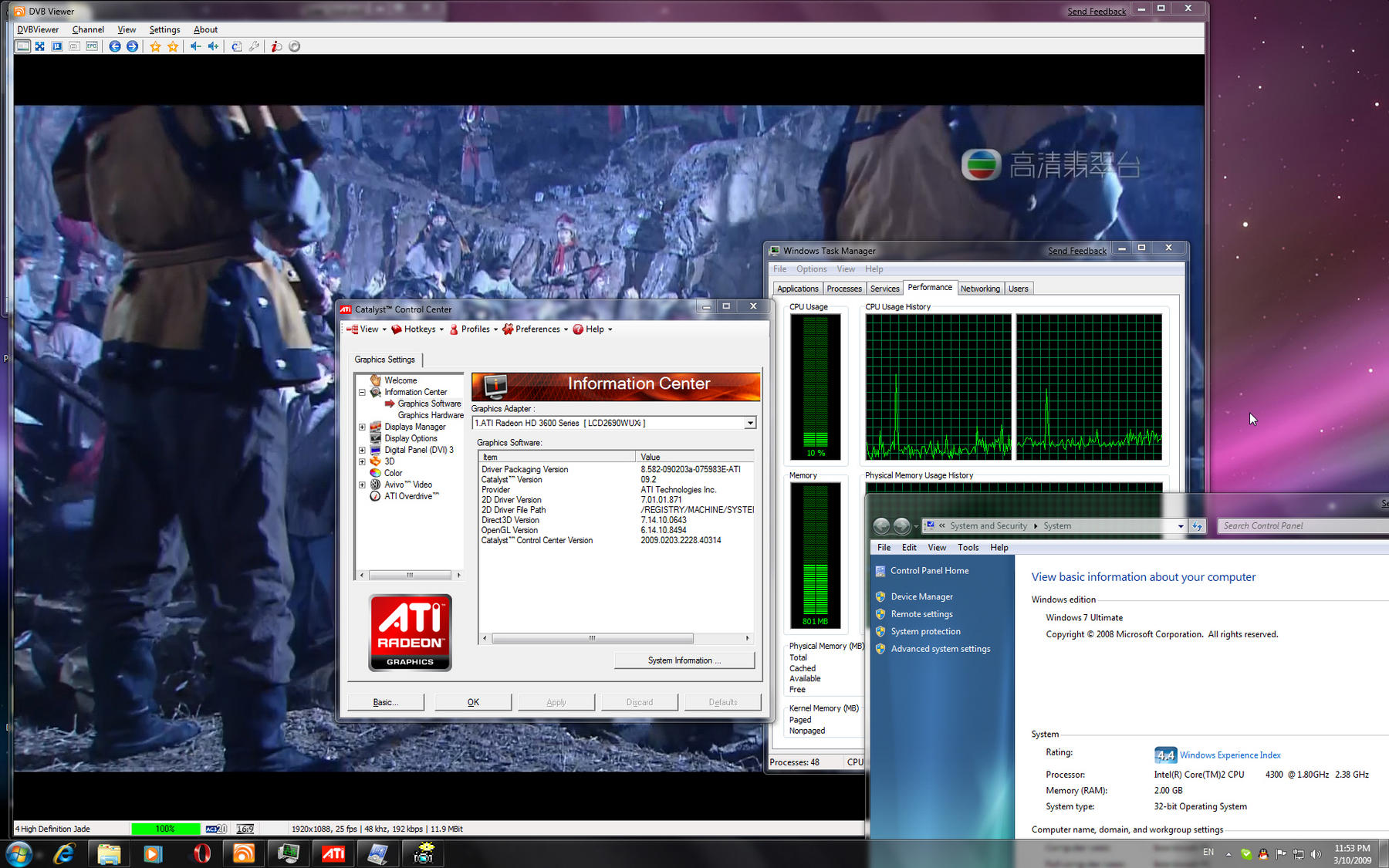Click the Task Manager taskbar icon

tap(289, 853)
